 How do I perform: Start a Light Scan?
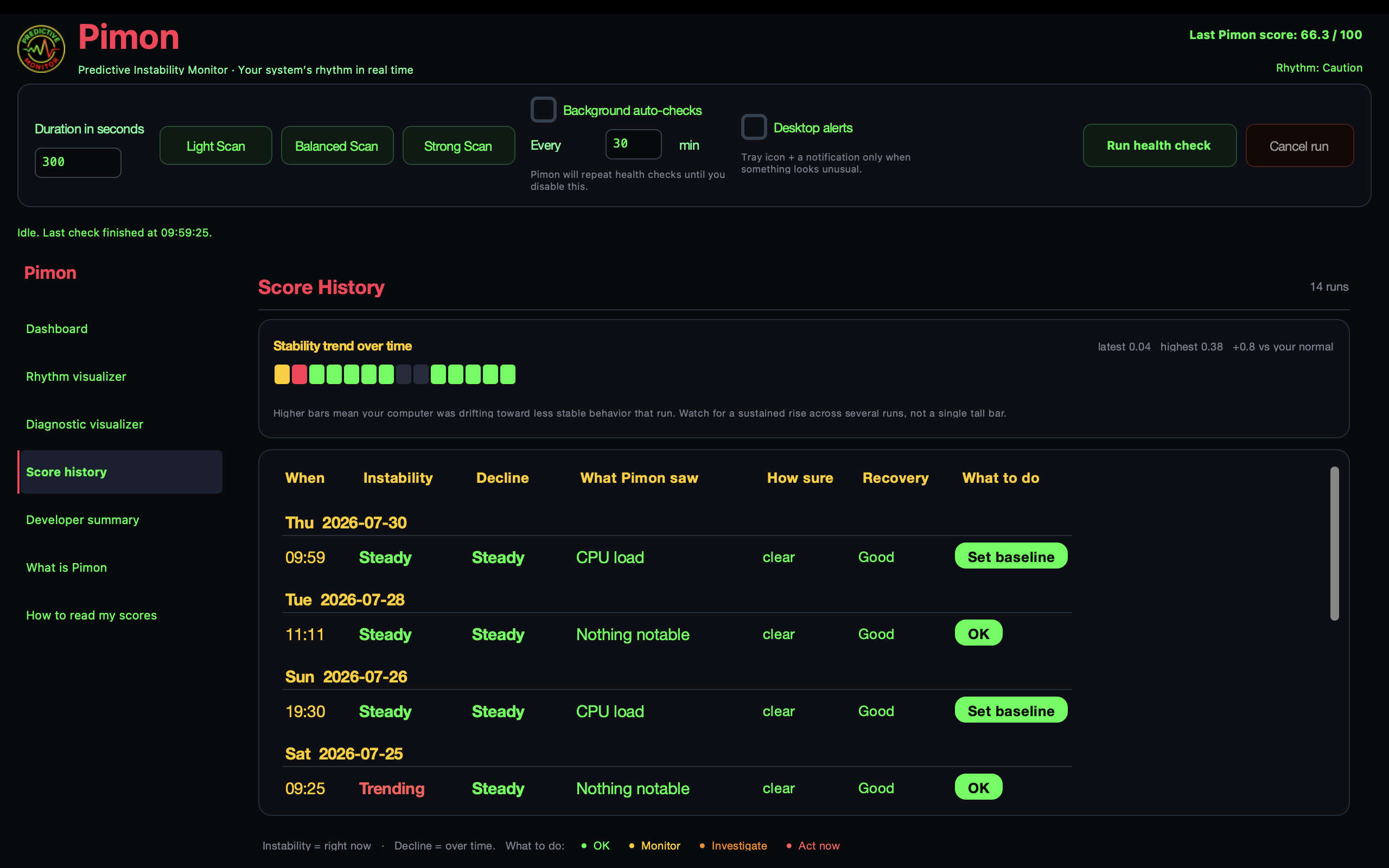click(216, 146)
